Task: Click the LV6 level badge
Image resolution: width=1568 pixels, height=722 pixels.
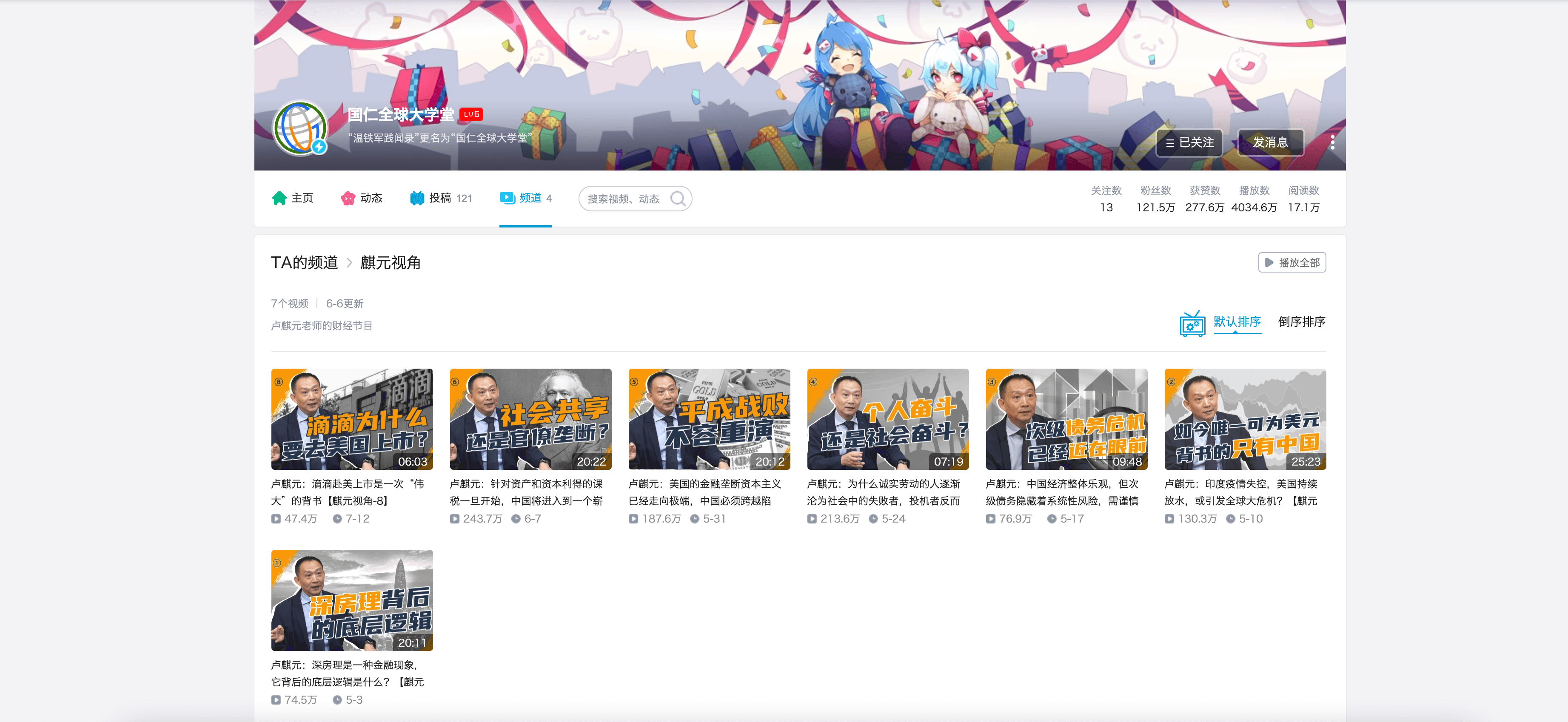Action: [x=471, y=114]
